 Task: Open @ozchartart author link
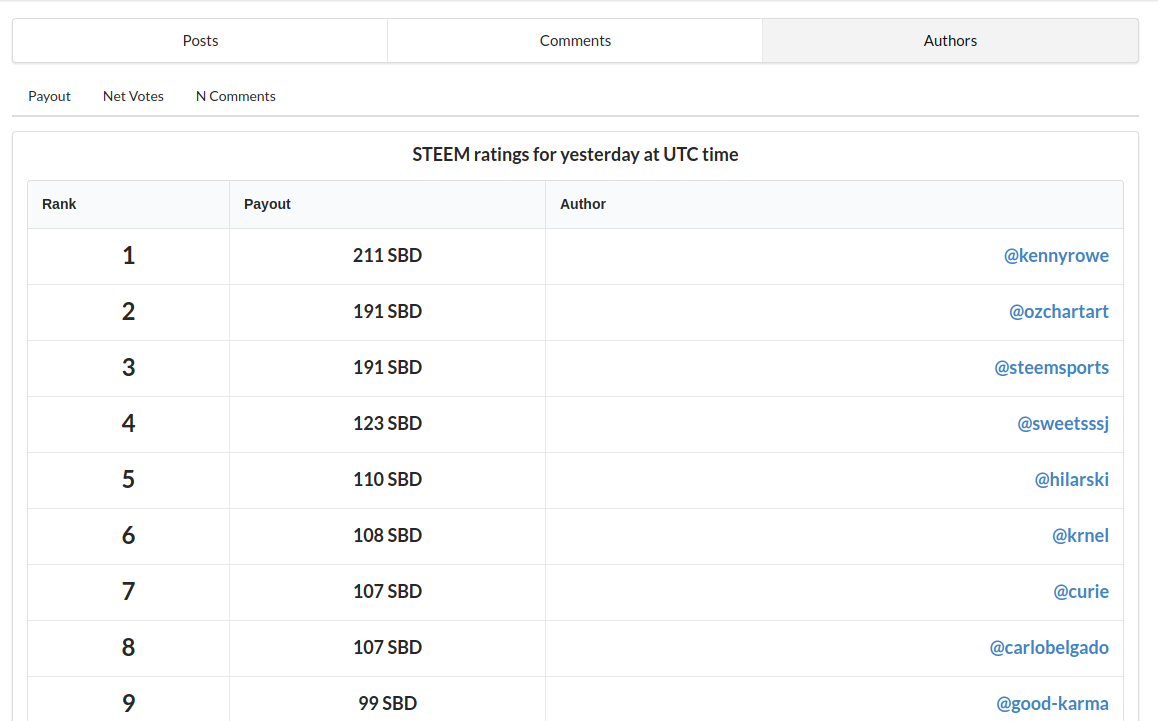(x=1059, y=312)
